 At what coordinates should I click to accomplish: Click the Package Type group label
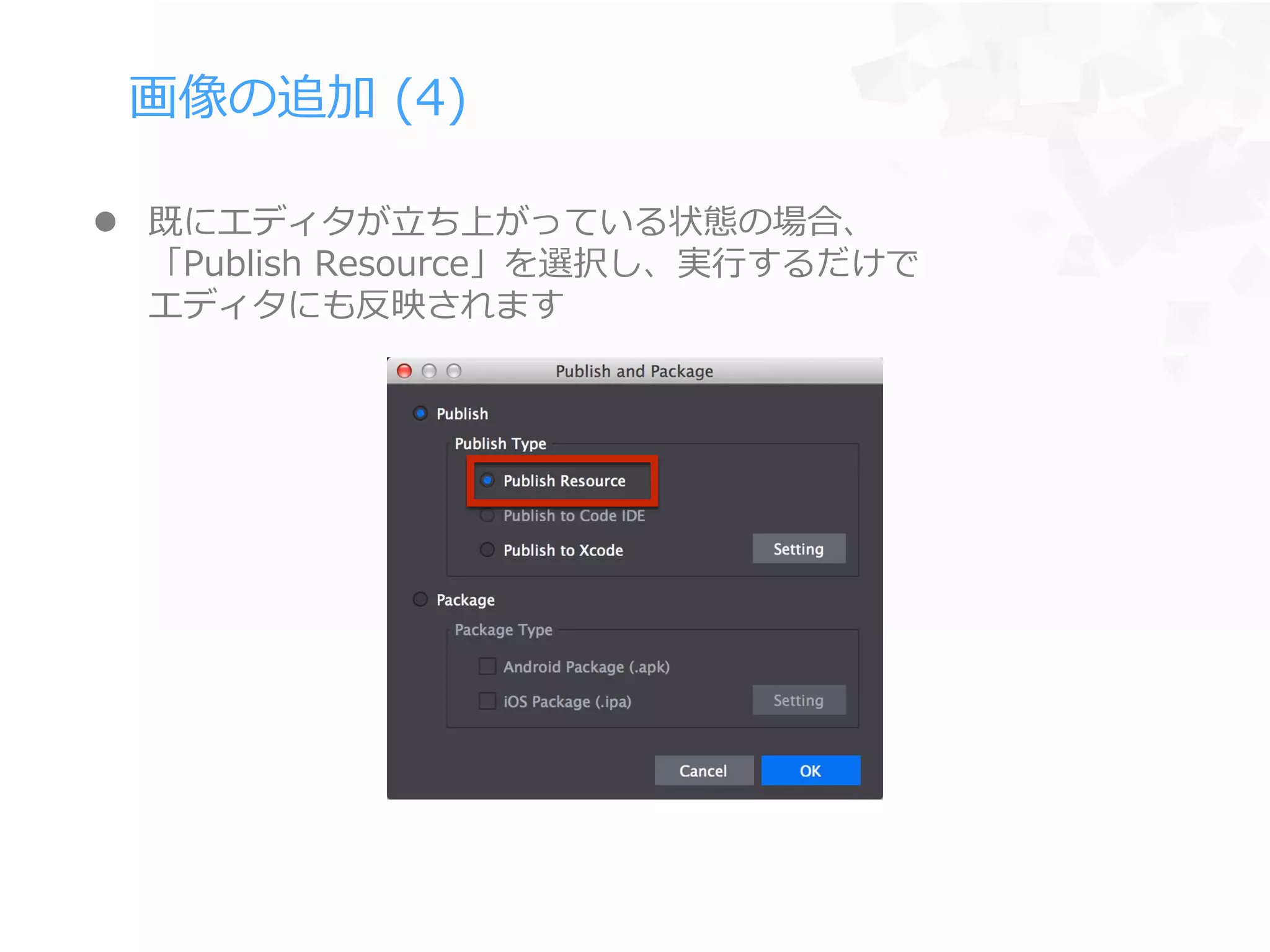pyautogui.click(x=504, y=630)
